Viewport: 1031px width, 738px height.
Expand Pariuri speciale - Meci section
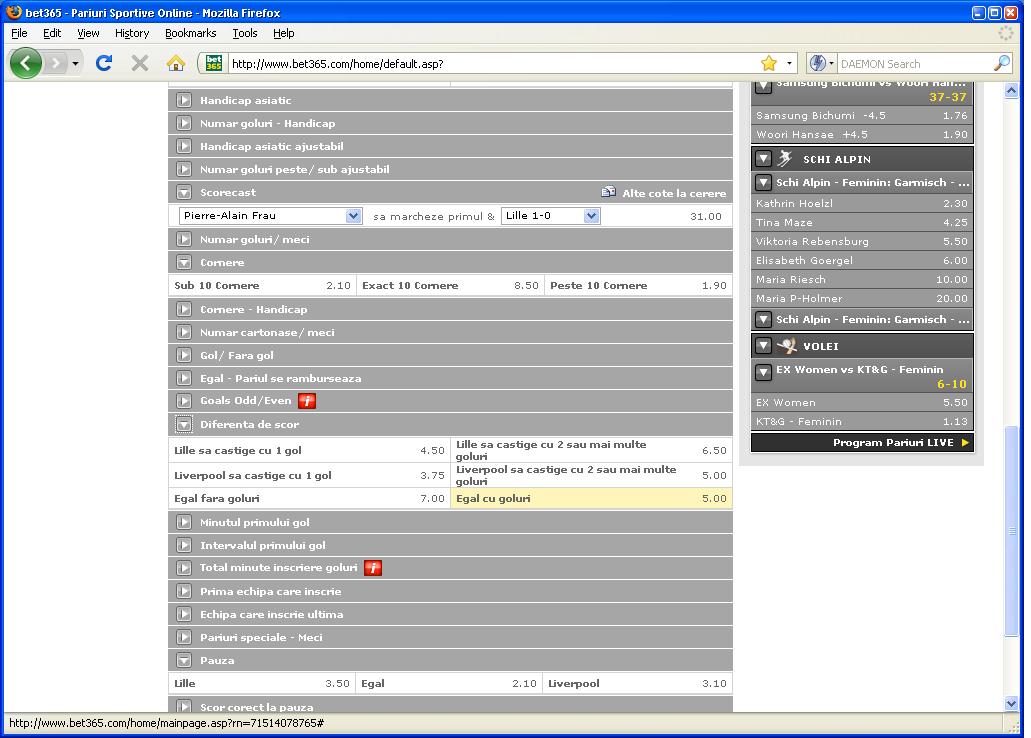(x=184, y=637)
